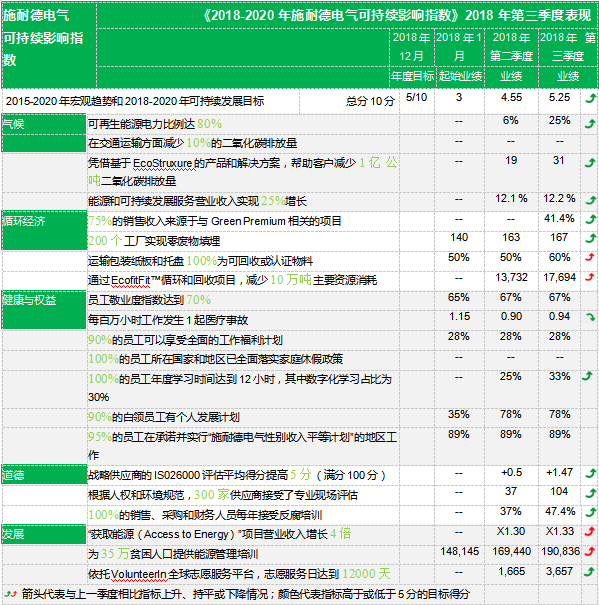Click the 在交通运输方面减少10% row text
Image resolution: width=599 pixels, height=605 pixels.
pos(193,143)
